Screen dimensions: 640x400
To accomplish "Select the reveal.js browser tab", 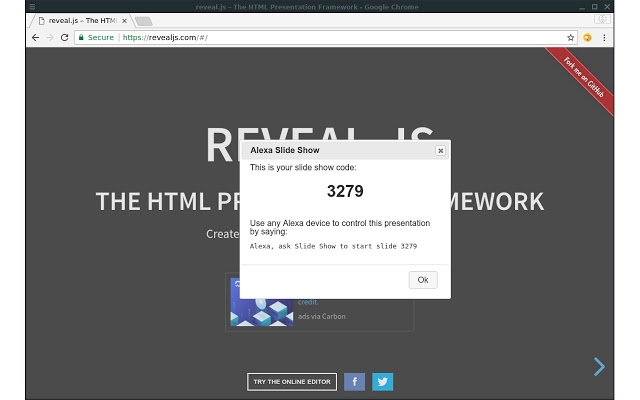I will coord(80,20).
